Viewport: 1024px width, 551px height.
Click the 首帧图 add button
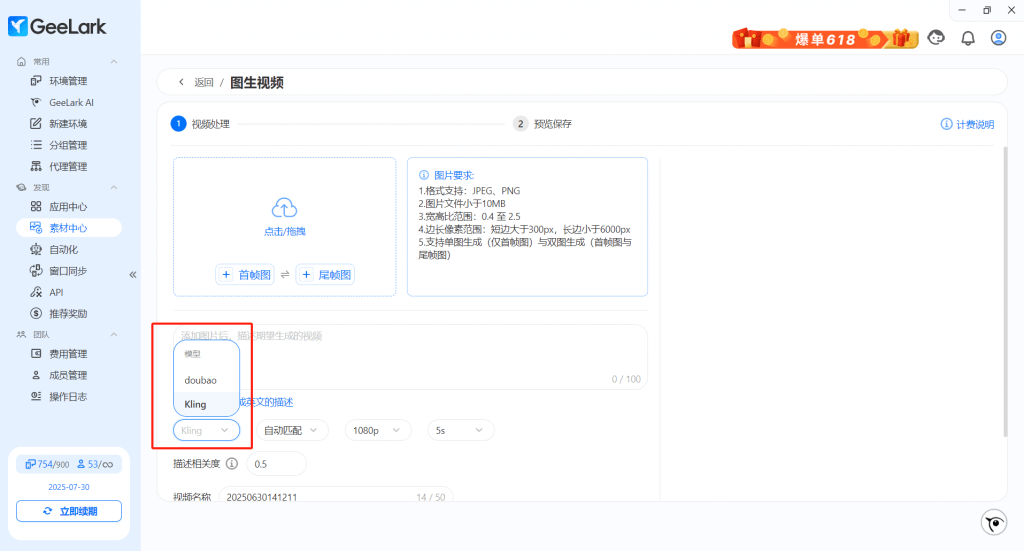pyautogui.click(x=245, y=275)
